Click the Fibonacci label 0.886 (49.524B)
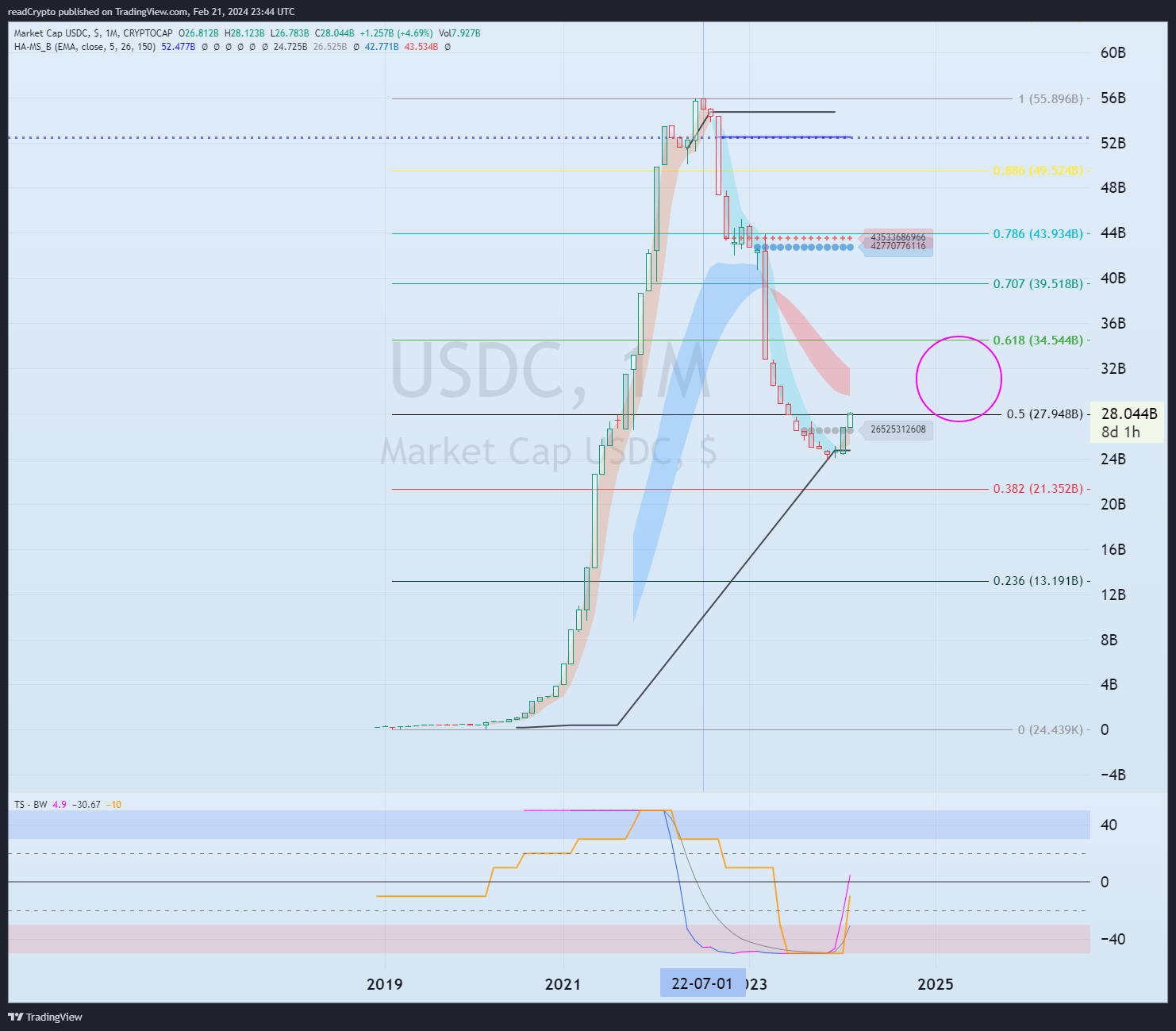The height and width of the screenshot is (1031, 1176). [1038, 171]
